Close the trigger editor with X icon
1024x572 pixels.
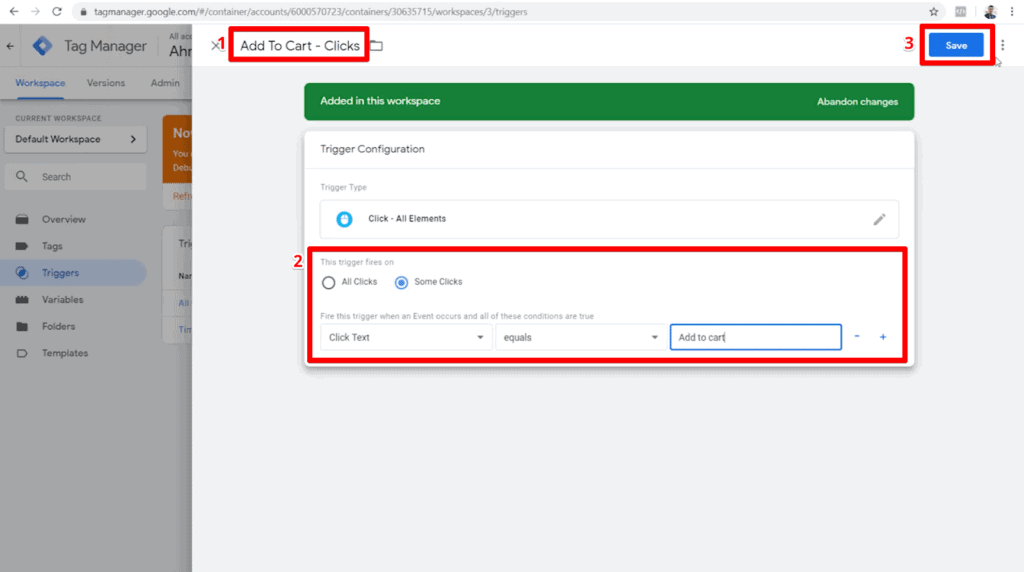pyautogui.click(x=215, y=45)
